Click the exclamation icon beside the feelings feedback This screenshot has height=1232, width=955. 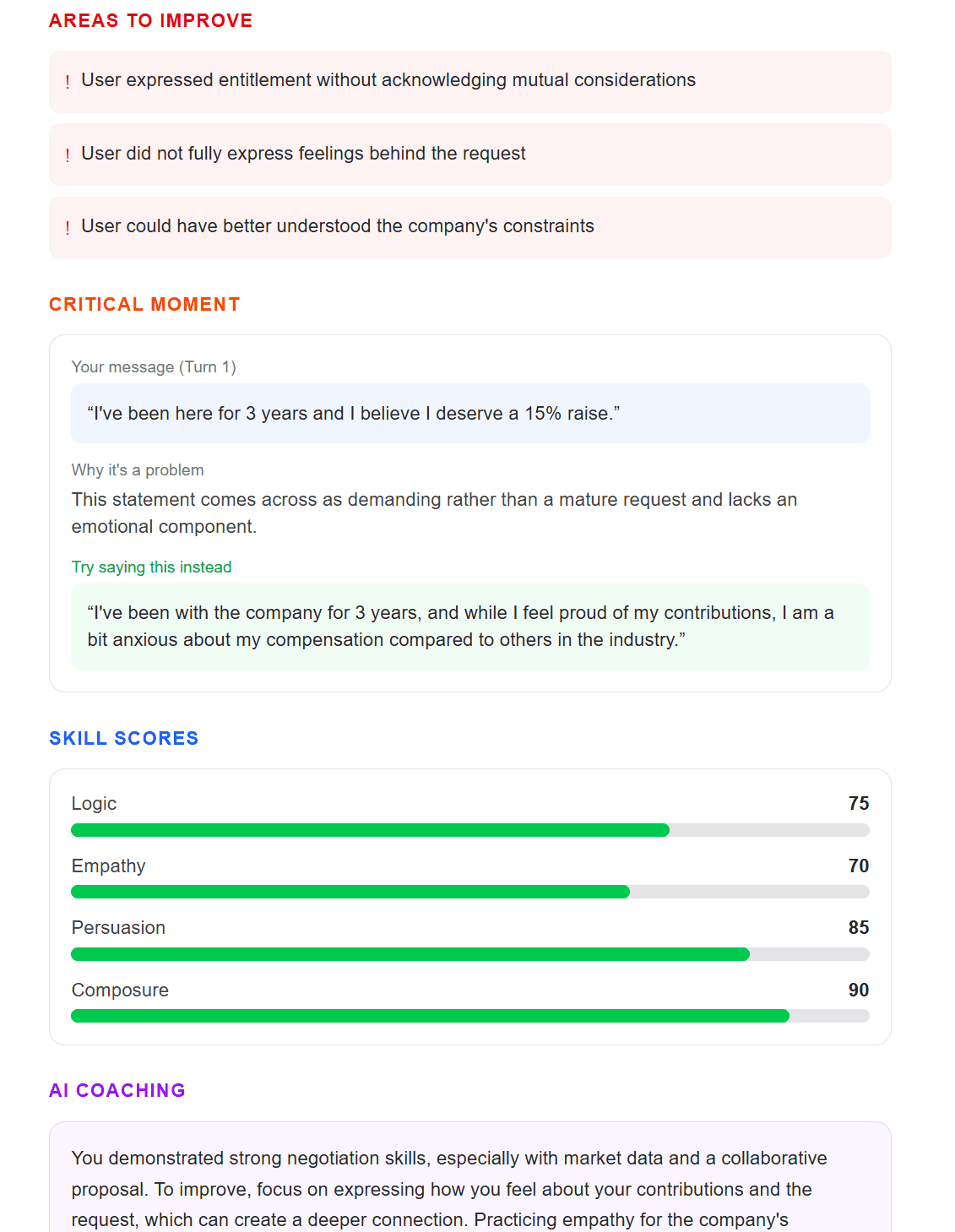[x=68, y=155]
